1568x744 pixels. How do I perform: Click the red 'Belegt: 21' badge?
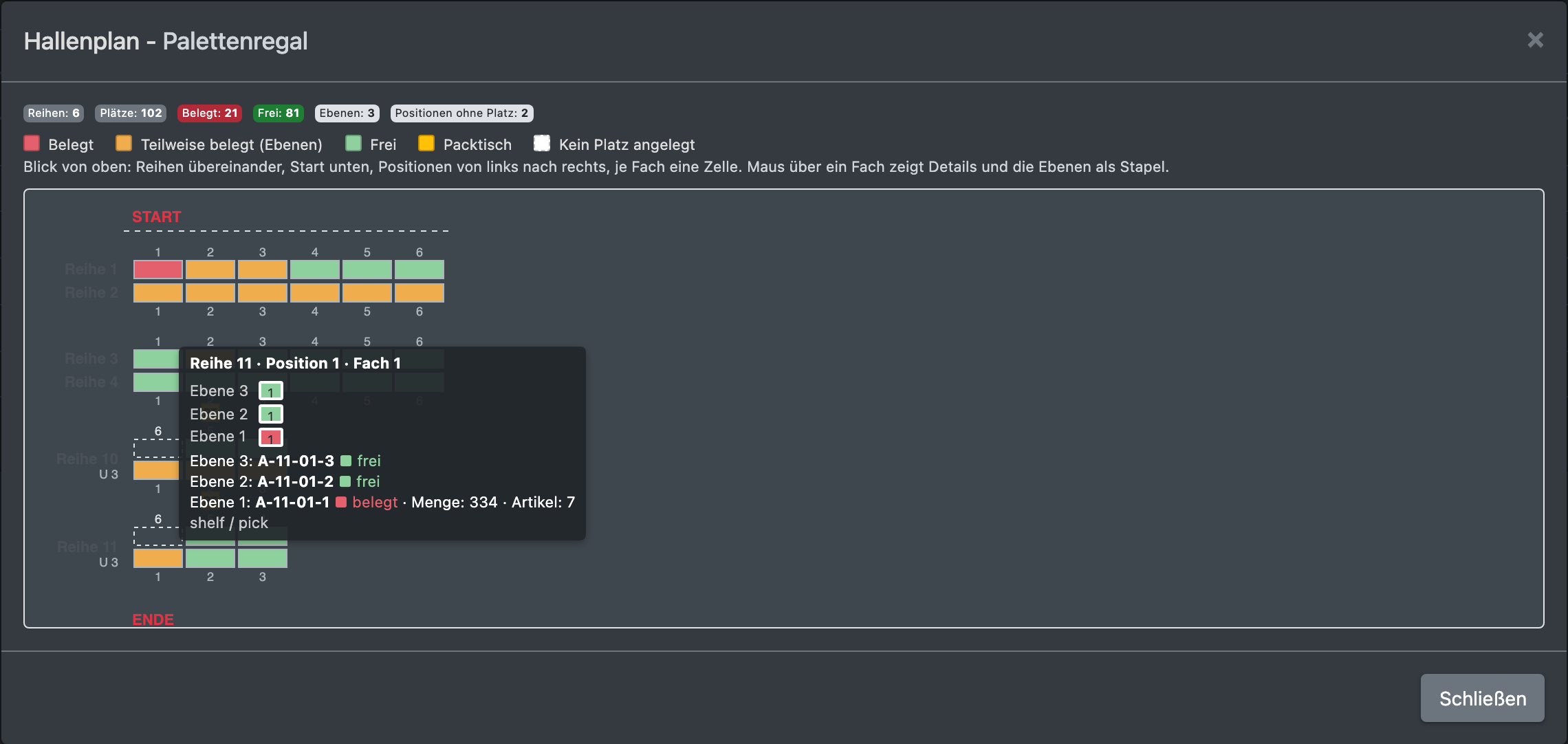pyautogui.click(x=210, y=113)
